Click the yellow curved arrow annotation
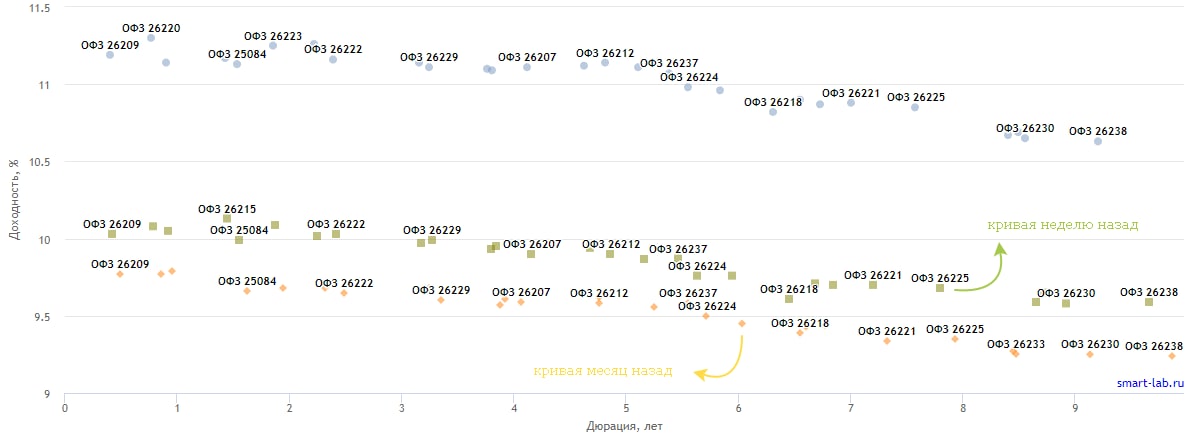 pos(728,362)
